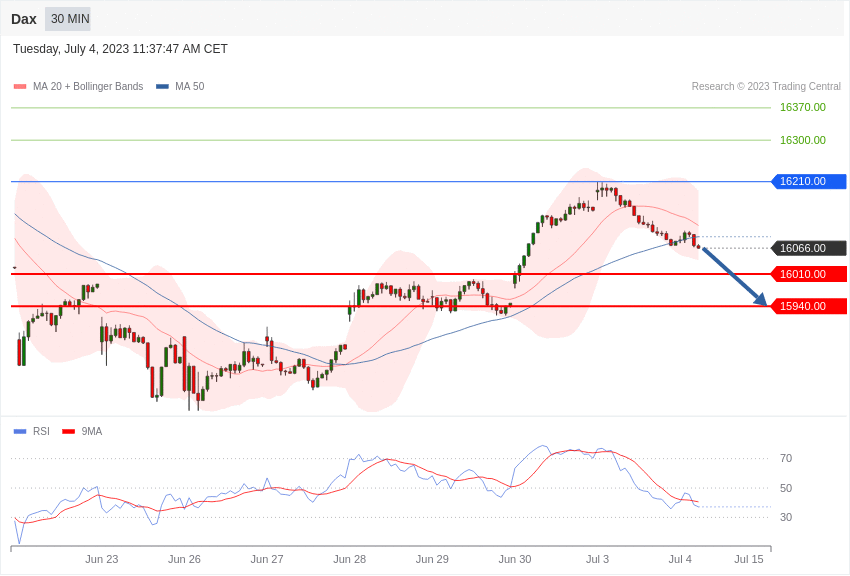The width and height of the screenshot is (850, 576).
Task: Click the RSI blue legend swatch
Action: (20, 432)
